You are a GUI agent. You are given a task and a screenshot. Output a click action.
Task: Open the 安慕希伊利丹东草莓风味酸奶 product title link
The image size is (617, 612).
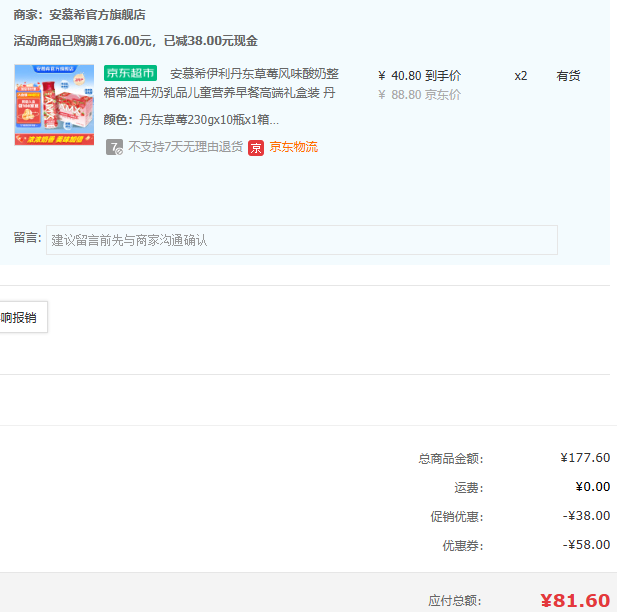(221, 83)
